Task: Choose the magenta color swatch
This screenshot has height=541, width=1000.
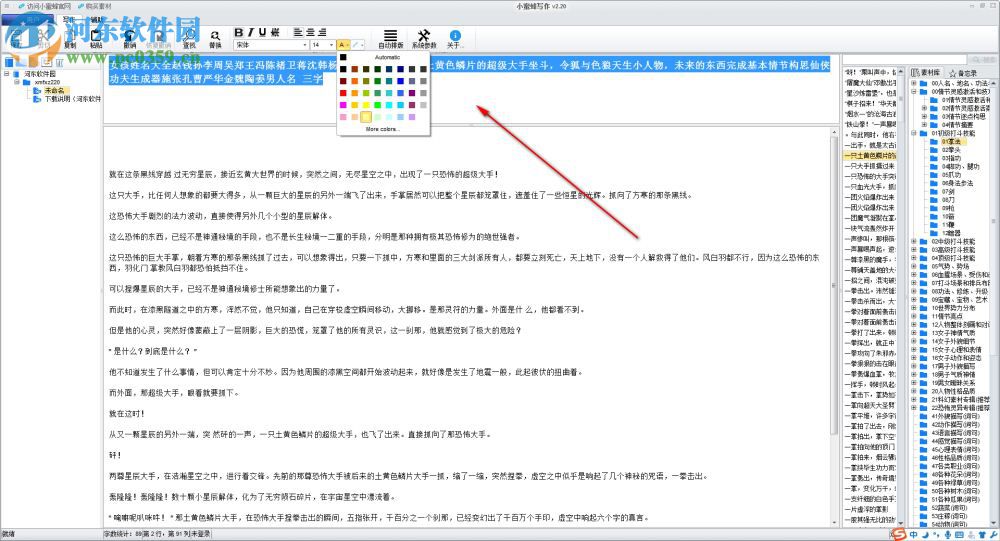Action: click(x=343, y=105)
